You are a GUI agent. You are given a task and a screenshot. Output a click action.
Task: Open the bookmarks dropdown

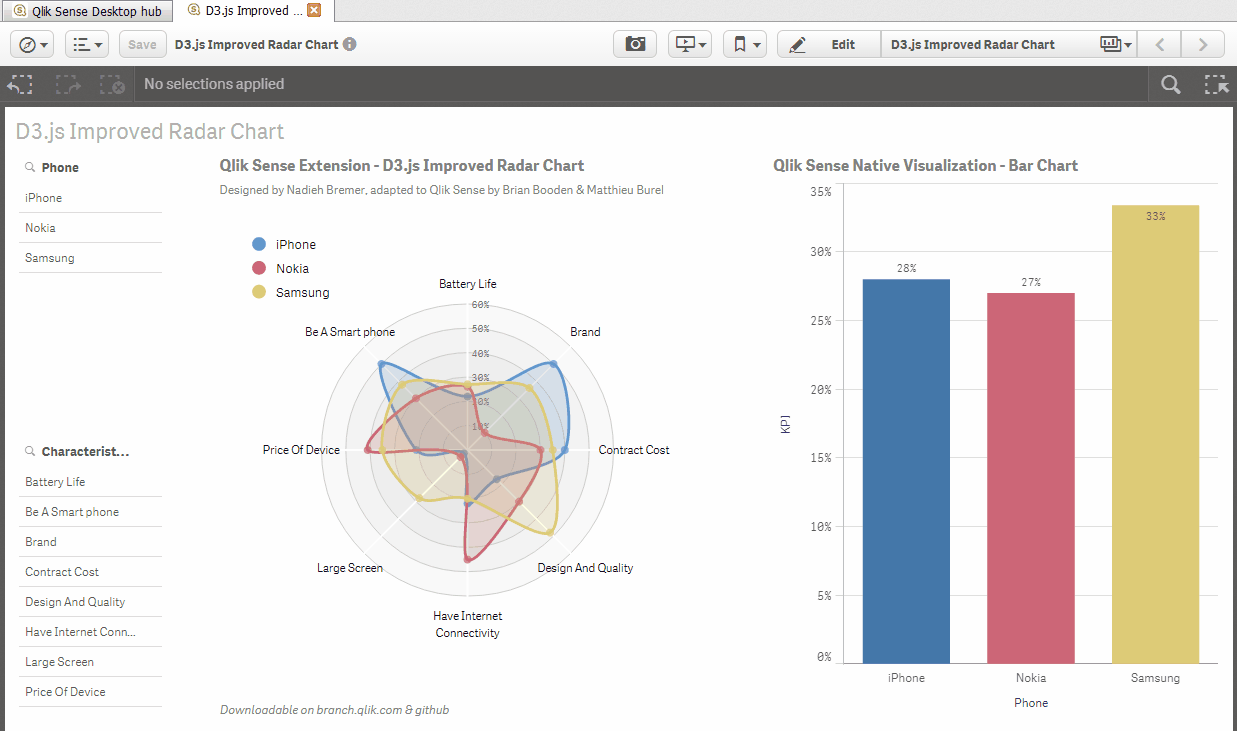click(745, 44)
